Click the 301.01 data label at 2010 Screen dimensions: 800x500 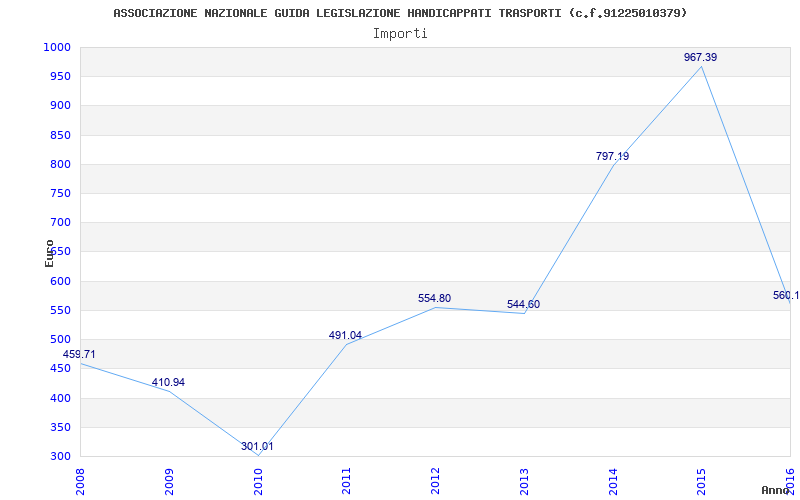click(x=257, y=446)
